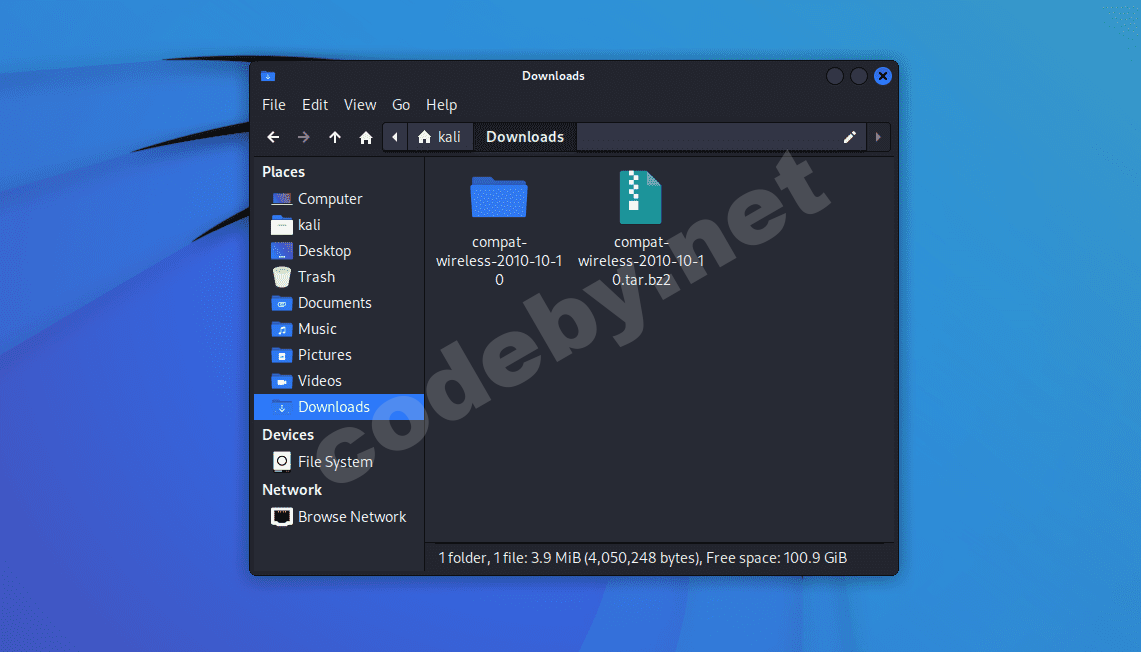The image size is (1141, 652).
Task: Click the Places section header
Action: [x=283, y=172]
